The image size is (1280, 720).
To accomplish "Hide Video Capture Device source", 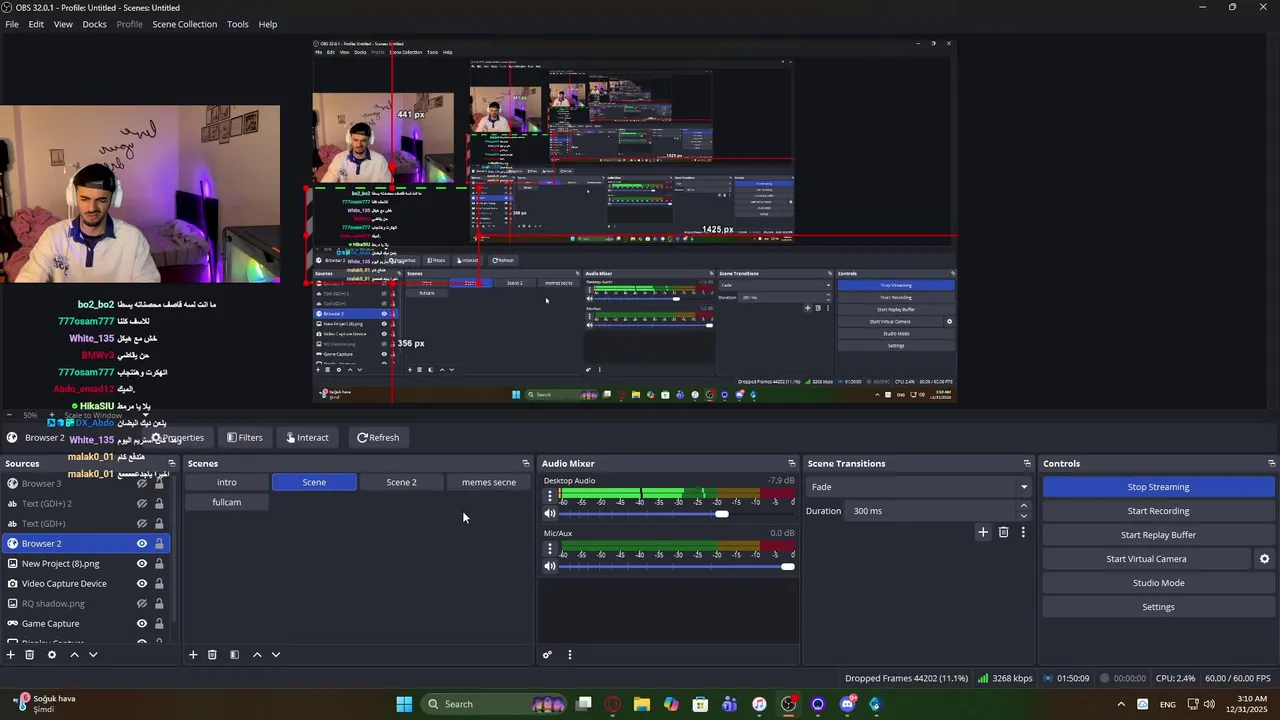I will tap(142, 584).
